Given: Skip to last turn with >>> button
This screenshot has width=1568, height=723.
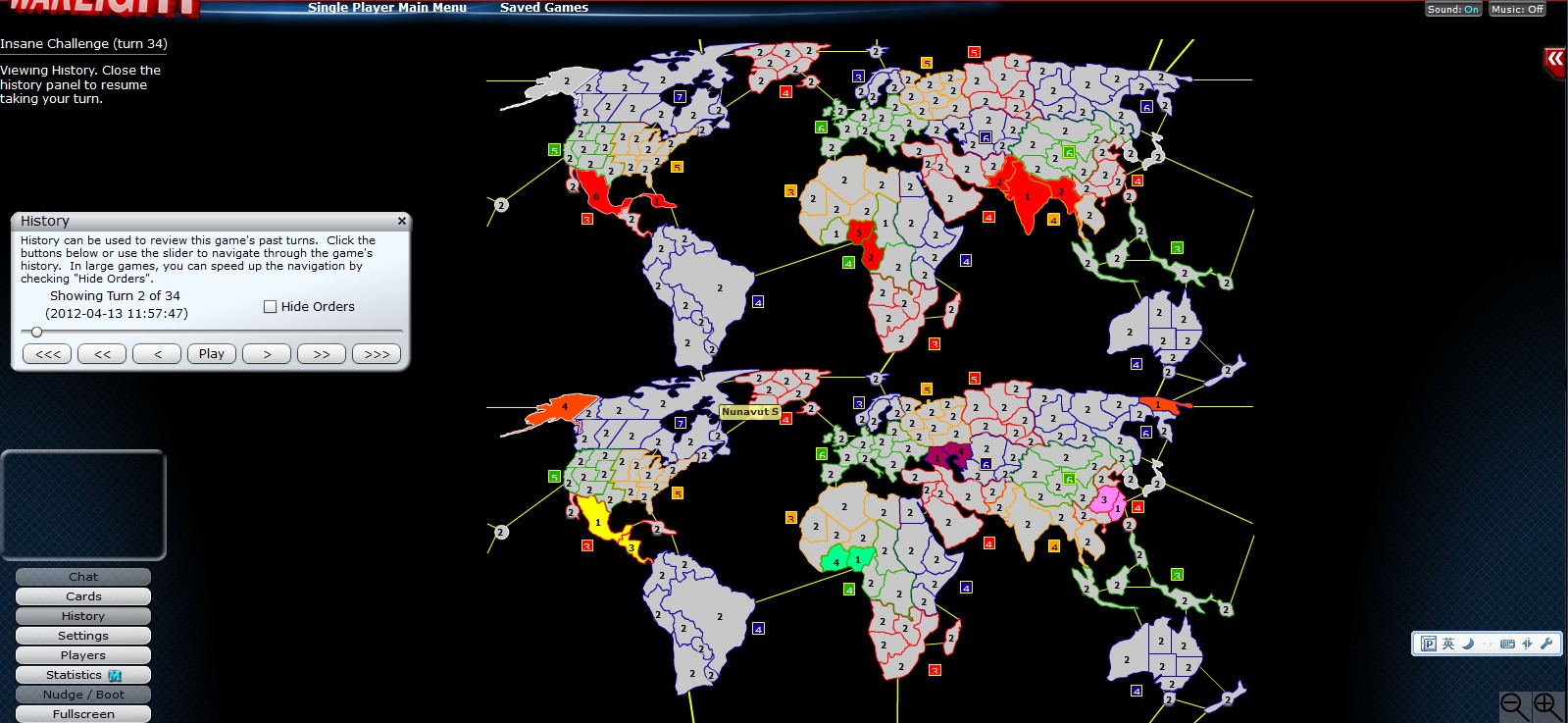Looking at the screenshot, I should point(377,354).
